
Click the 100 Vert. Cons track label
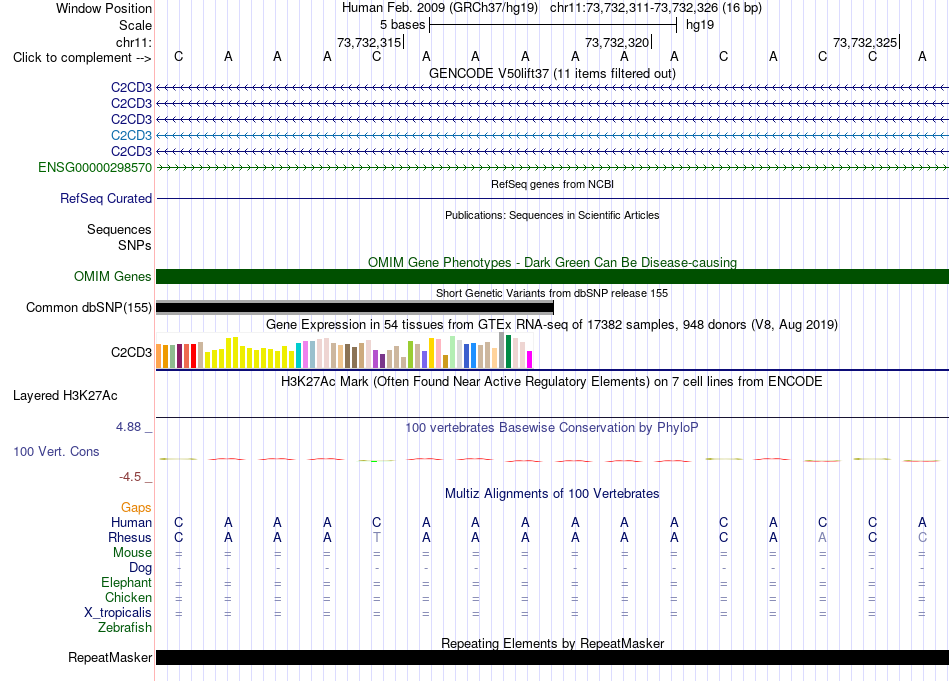[x=56, y=451]
